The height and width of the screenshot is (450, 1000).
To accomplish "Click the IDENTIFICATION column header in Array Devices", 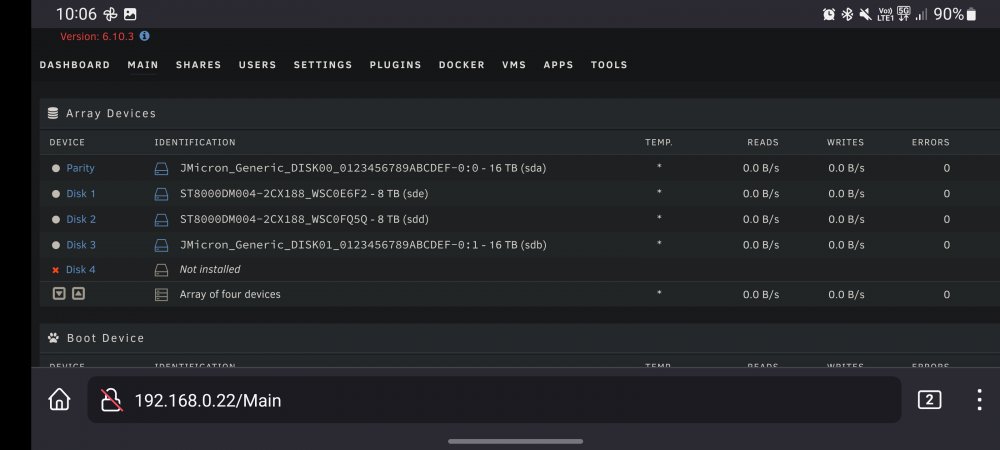I will [195, 142].
